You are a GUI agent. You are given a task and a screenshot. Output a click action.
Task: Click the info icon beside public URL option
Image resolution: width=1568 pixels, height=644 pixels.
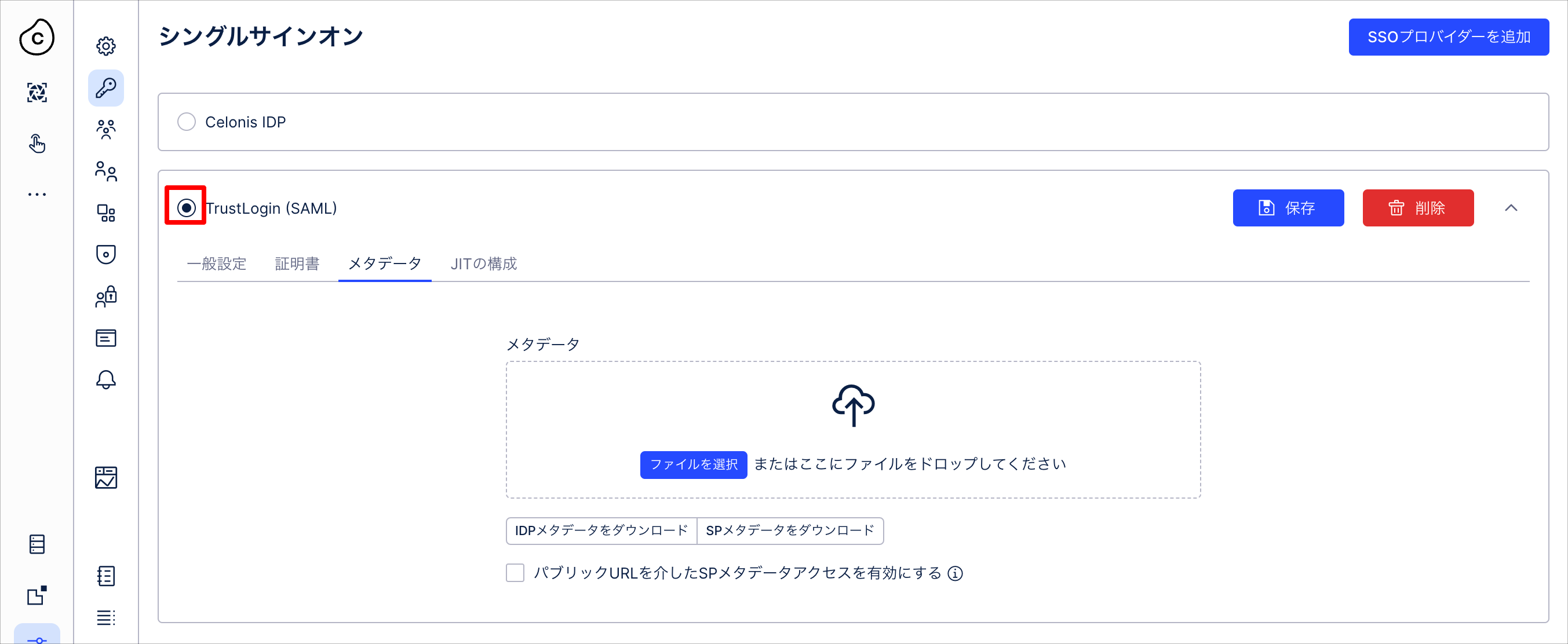[955, 573]
